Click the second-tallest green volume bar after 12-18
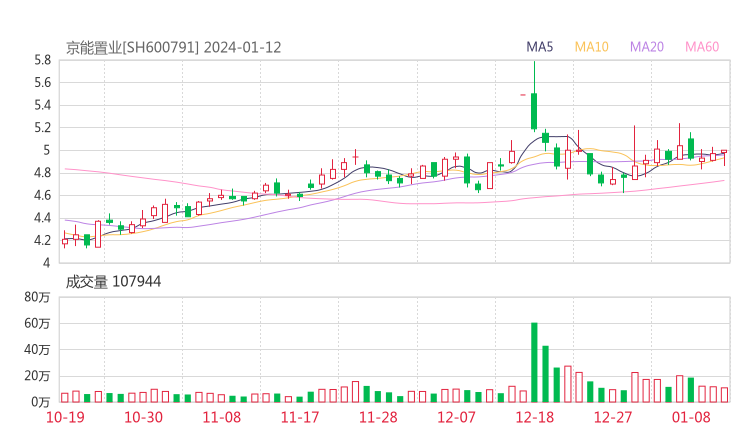 [x=546, y=374]
